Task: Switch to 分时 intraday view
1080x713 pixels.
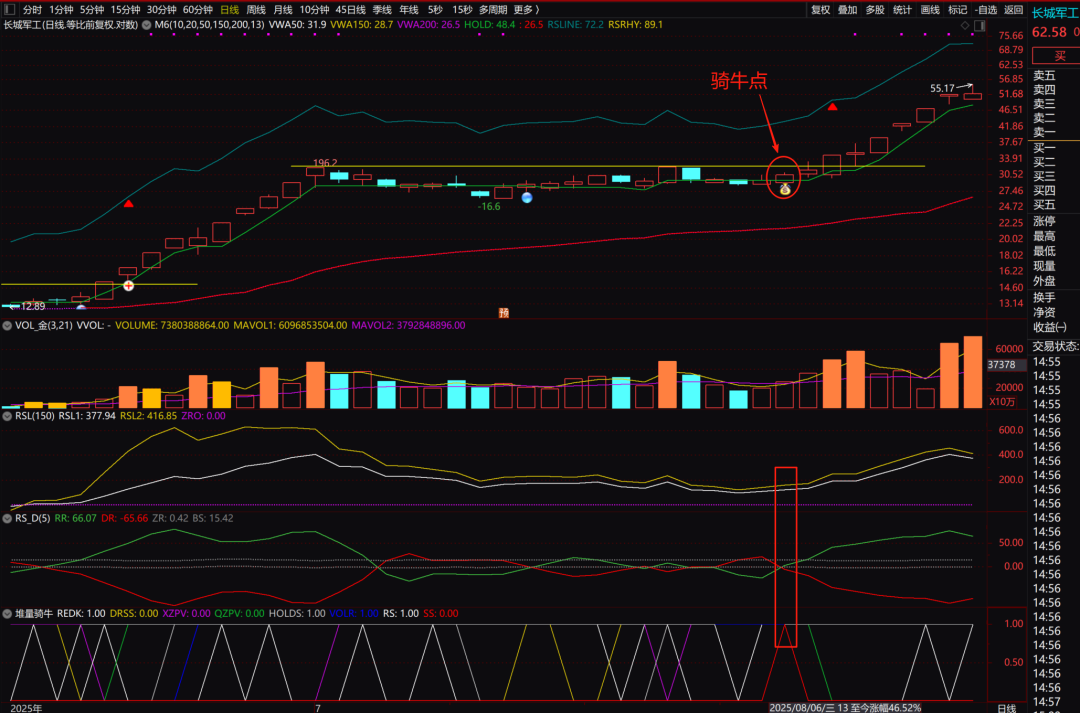Action: [x=32, y=10]
